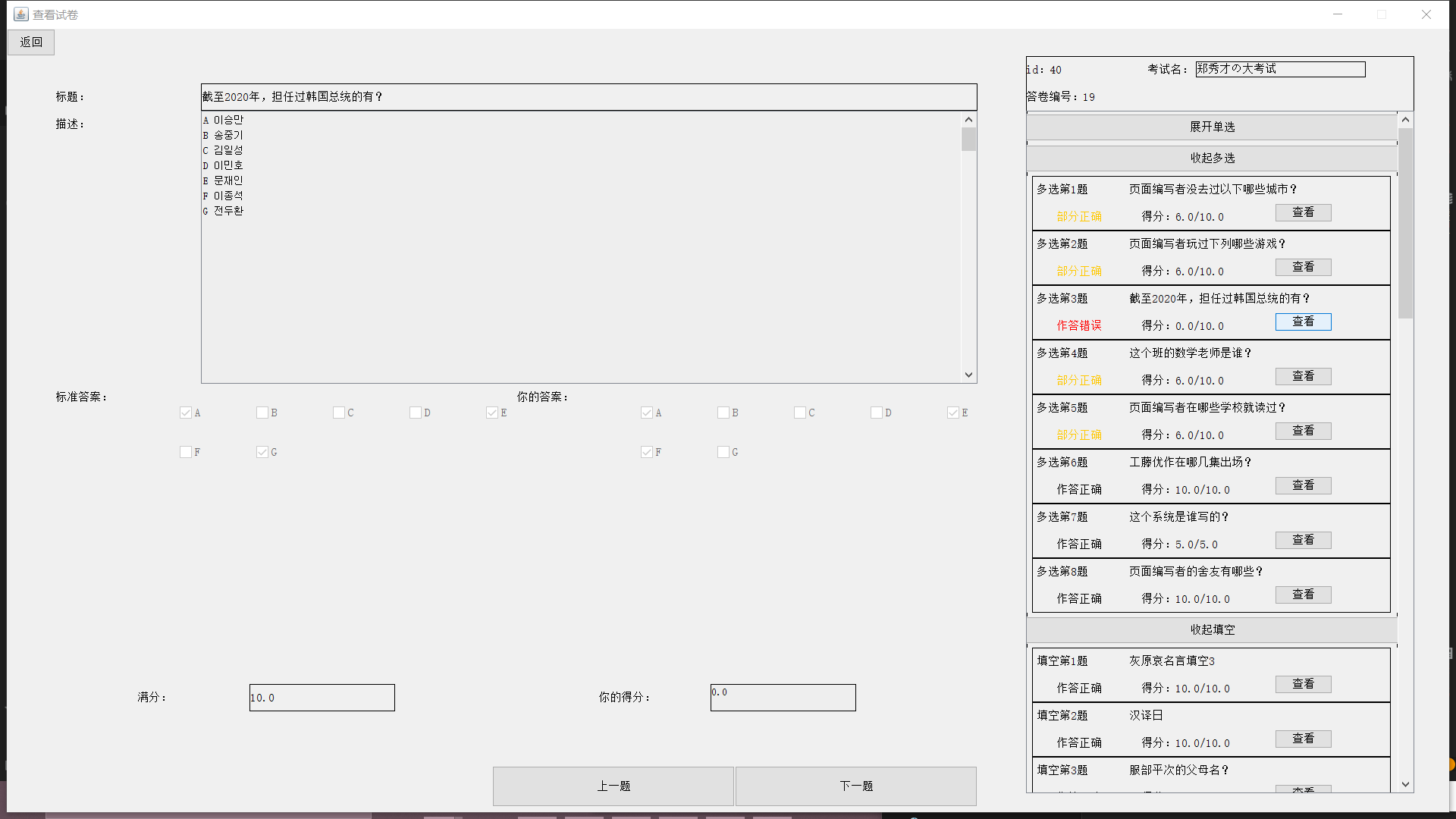Screen dimensions: 1456x819
Task: Toggle checkbox G under 标准答案
Action: 262,452
